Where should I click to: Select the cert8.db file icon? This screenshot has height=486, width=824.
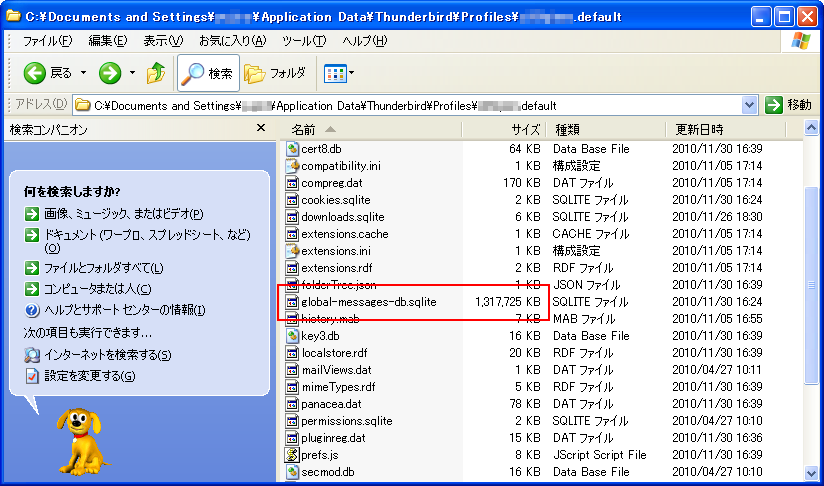292,149
